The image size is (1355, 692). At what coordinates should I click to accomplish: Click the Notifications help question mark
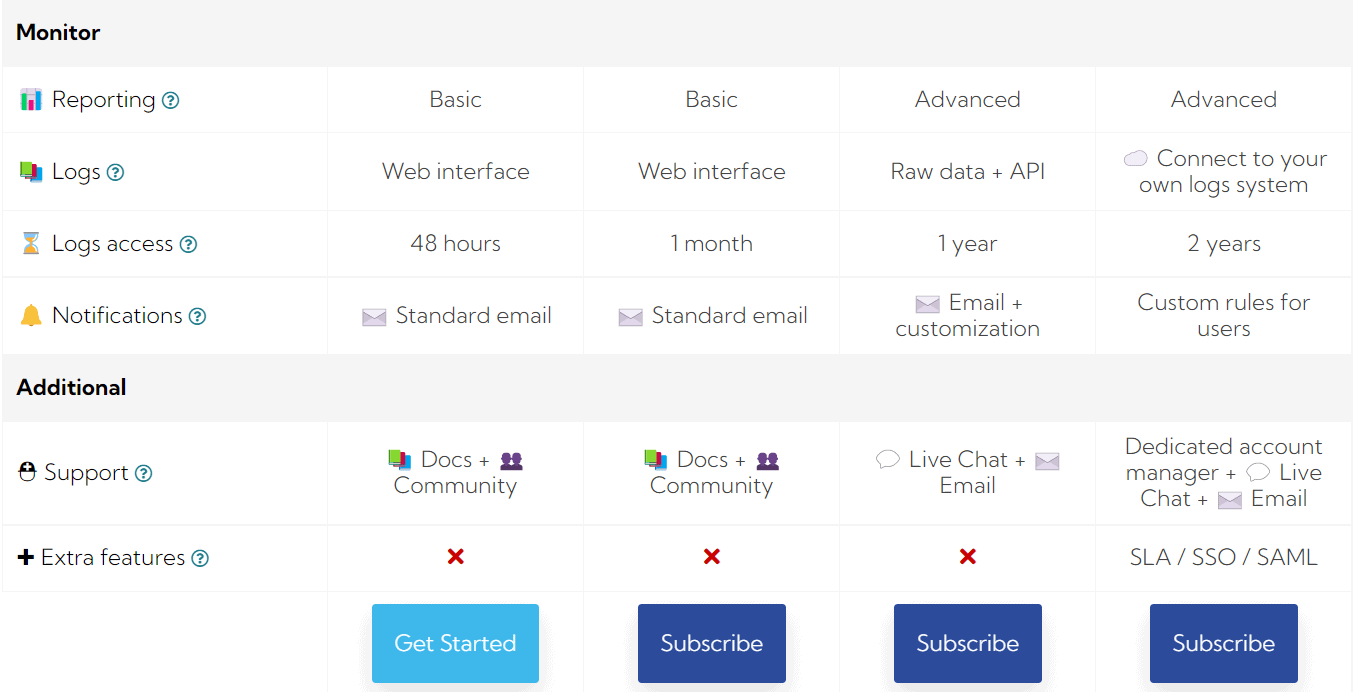198,316
